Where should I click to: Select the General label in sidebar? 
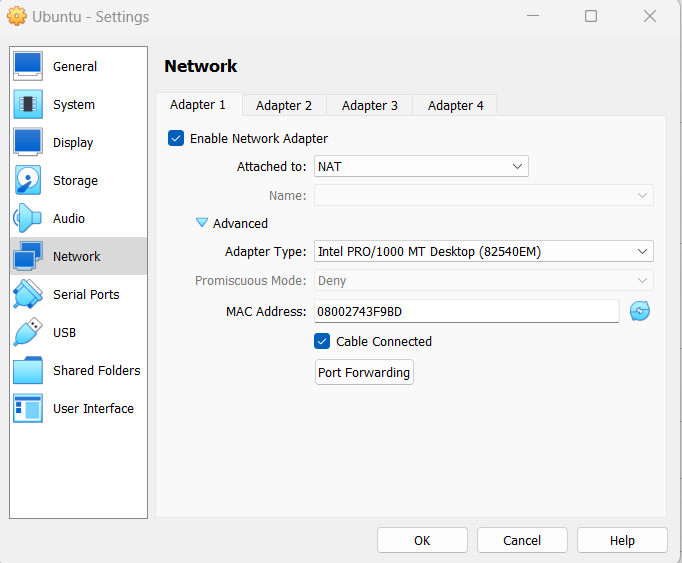(75, 67)
